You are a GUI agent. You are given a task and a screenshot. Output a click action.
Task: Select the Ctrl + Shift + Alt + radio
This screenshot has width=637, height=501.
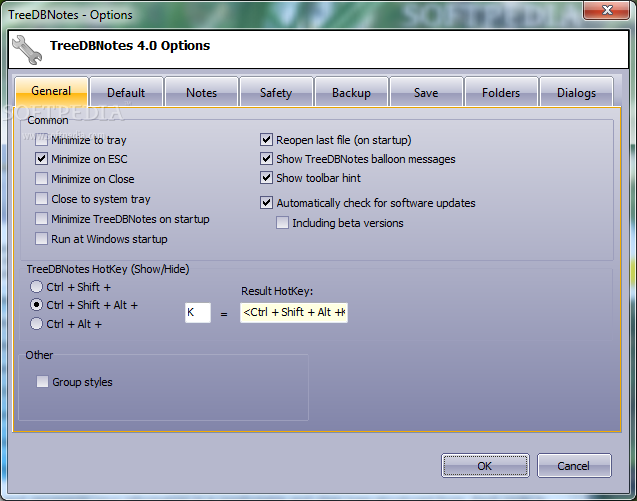tap(36, 305)
